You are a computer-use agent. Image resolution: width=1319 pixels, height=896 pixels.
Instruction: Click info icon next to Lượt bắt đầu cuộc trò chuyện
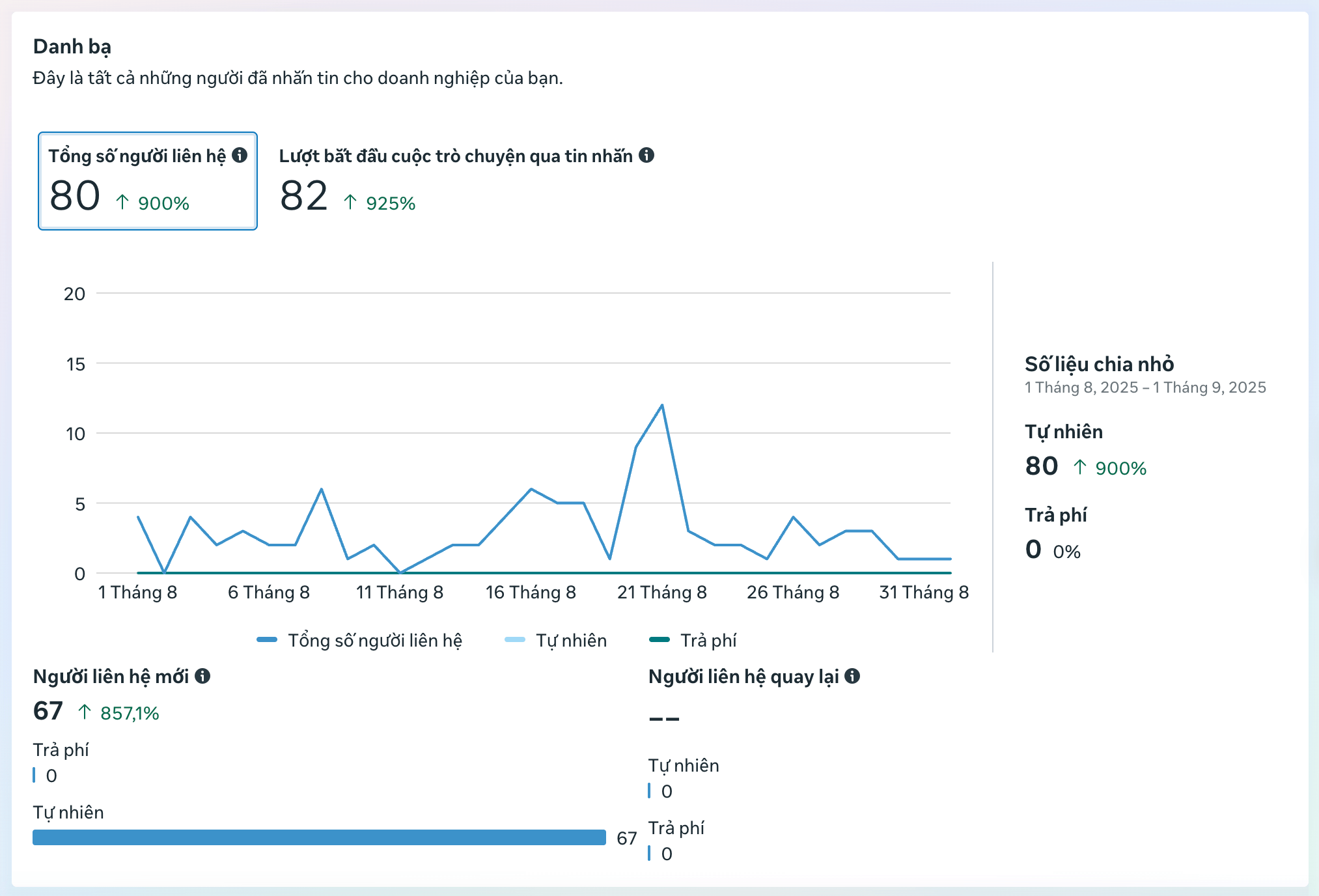[646, 155]
